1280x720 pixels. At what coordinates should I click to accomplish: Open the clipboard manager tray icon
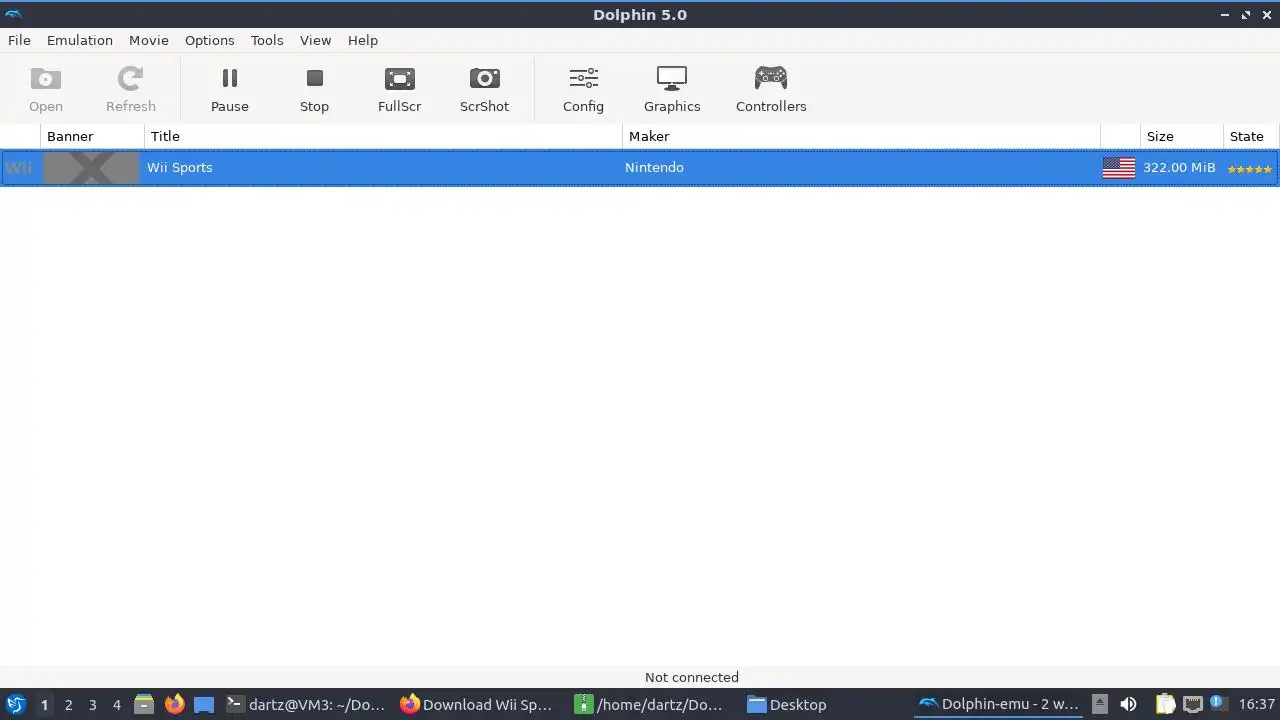pyautogui.click(x=1166, y=704)
